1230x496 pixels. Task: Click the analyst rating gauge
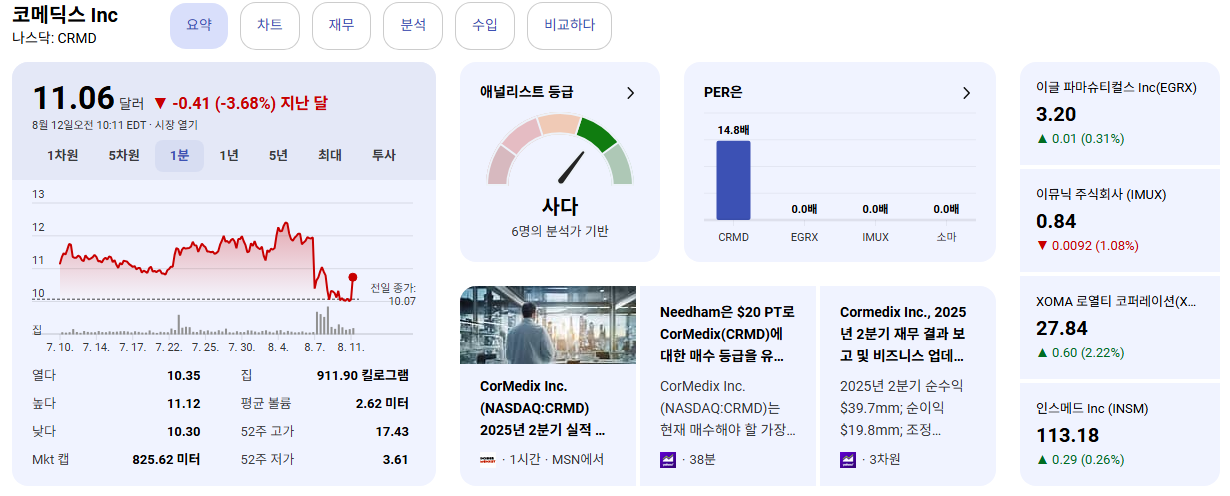pyautogui.click(x=560, y=149)
